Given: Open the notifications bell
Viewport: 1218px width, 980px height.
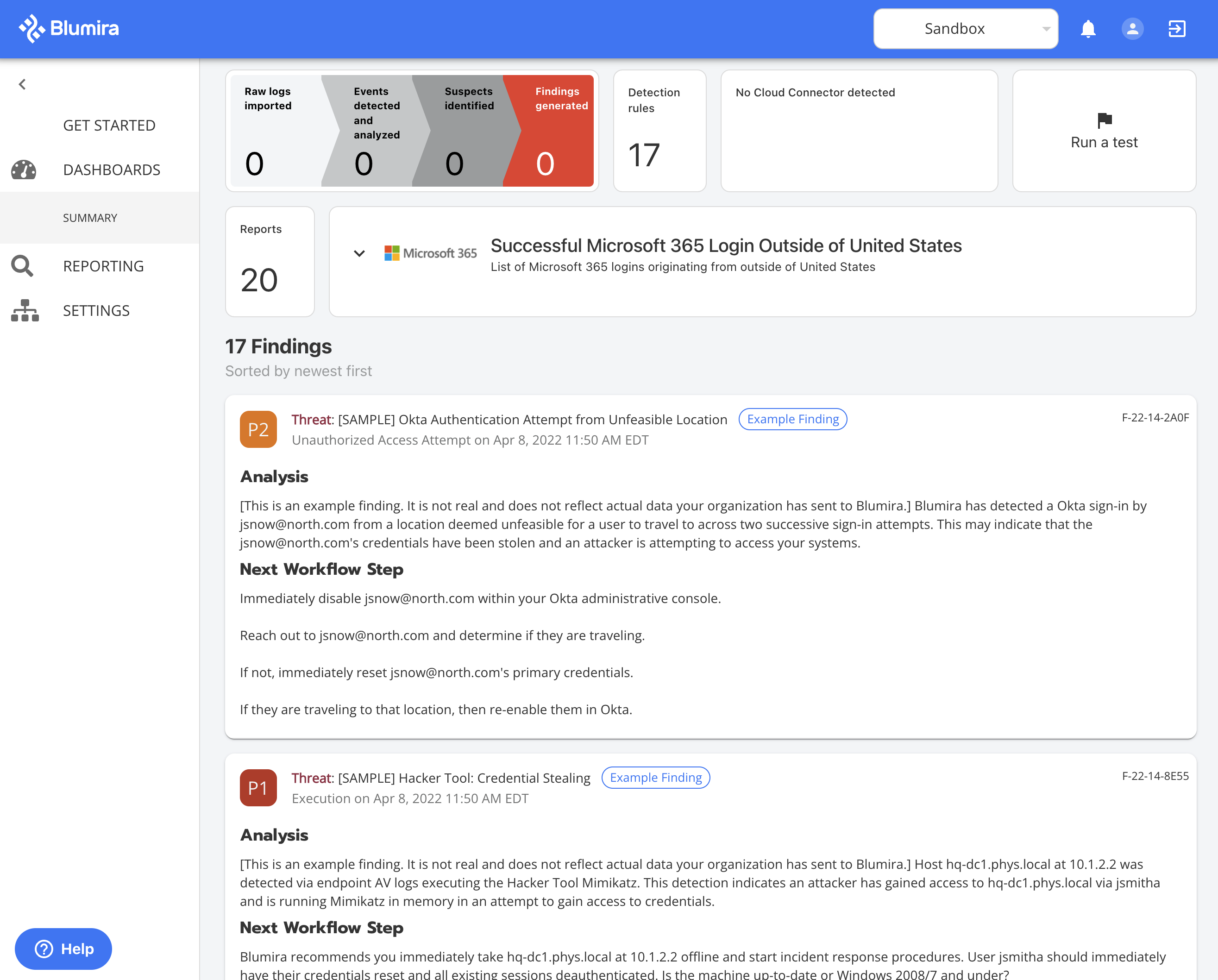Looking at the screenshot, I should coord(1088,29).
